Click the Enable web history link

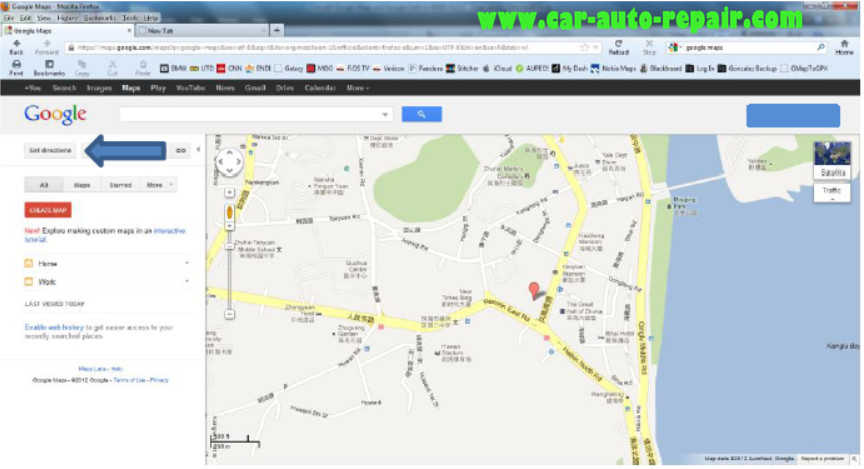pyautogui.click(x=54, y=327)
